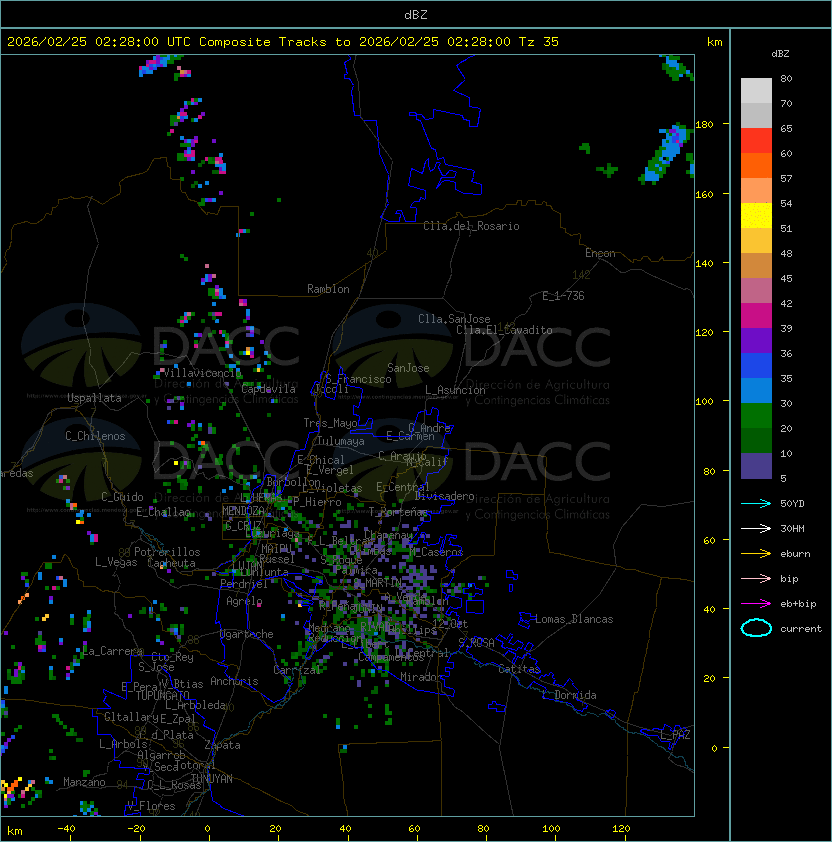Select the bright green 30 dBZ swatch
Viewport: 832px width, 842px height.
pyautogui.click(x=756, y=416)
